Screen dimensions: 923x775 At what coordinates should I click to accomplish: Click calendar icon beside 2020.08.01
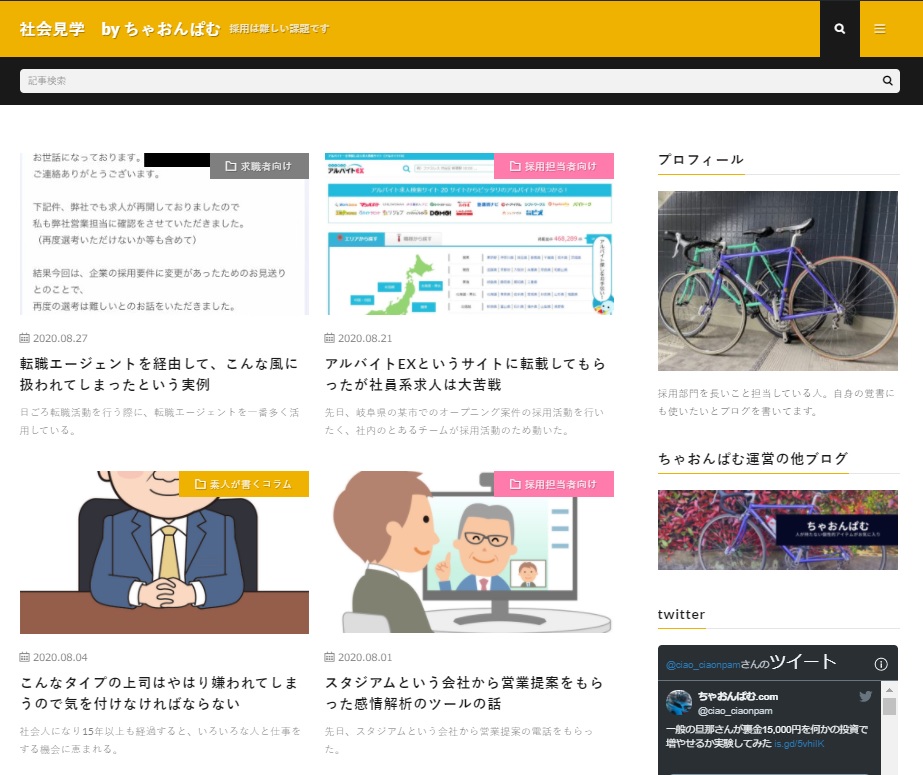[330, 657]
